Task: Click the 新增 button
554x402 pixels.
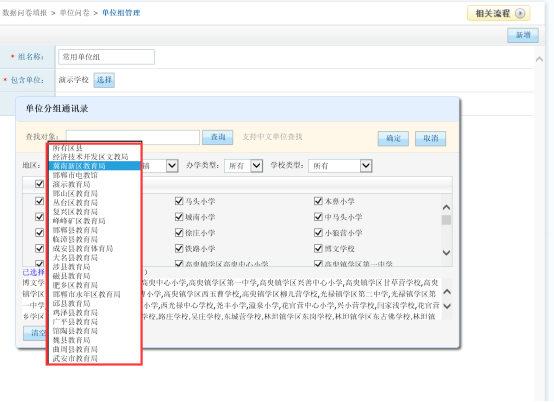Action: (523, 35)
